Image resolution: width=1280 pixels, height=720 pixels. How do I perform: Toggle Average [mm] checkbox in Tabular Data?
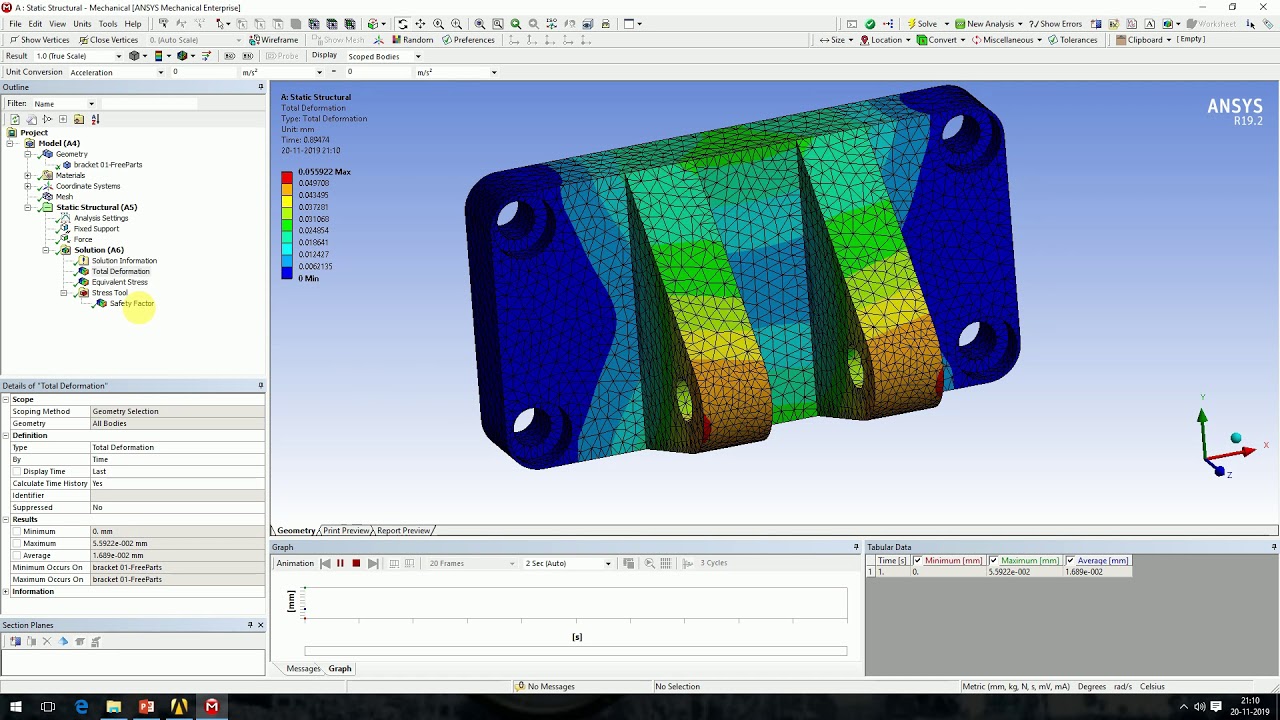1071,561
